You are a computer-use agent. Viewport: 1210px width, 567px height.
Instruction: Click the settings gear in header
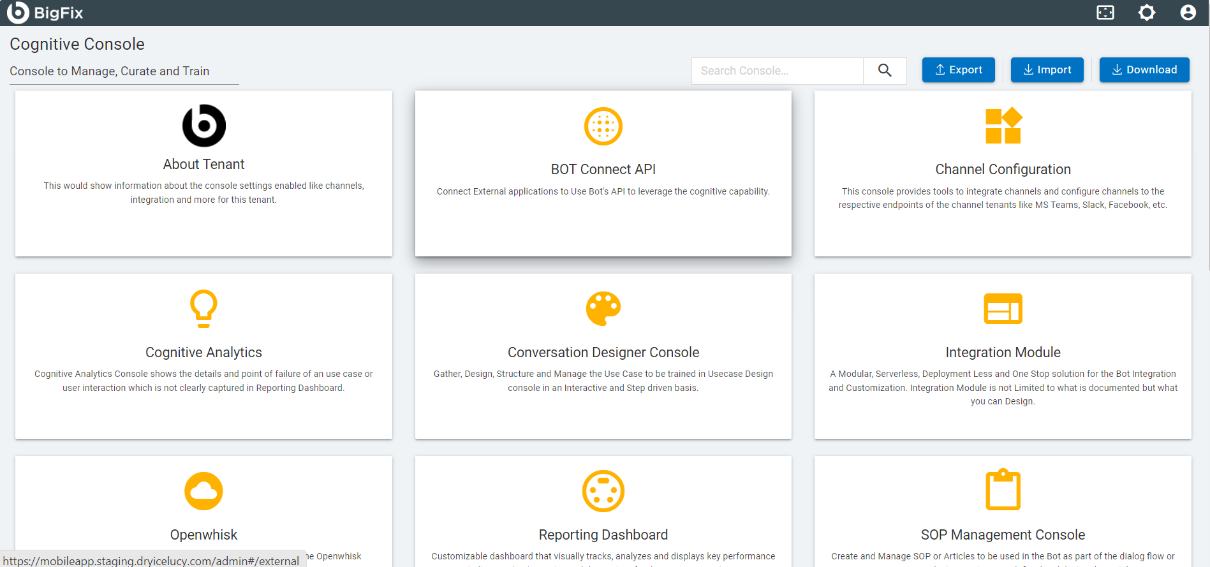click(x=1147, y=13)
